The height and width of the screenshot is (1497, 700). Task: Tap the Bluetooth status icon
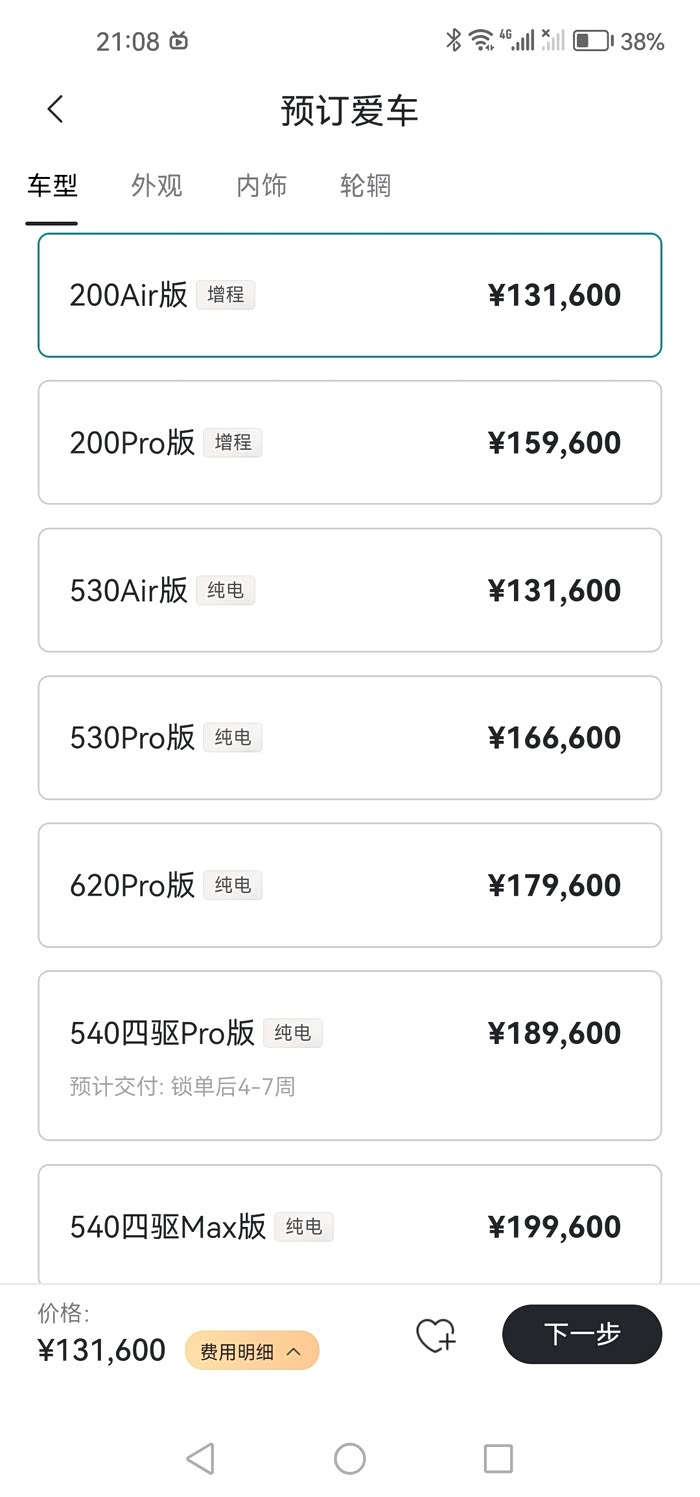click(x=454, y=40)
